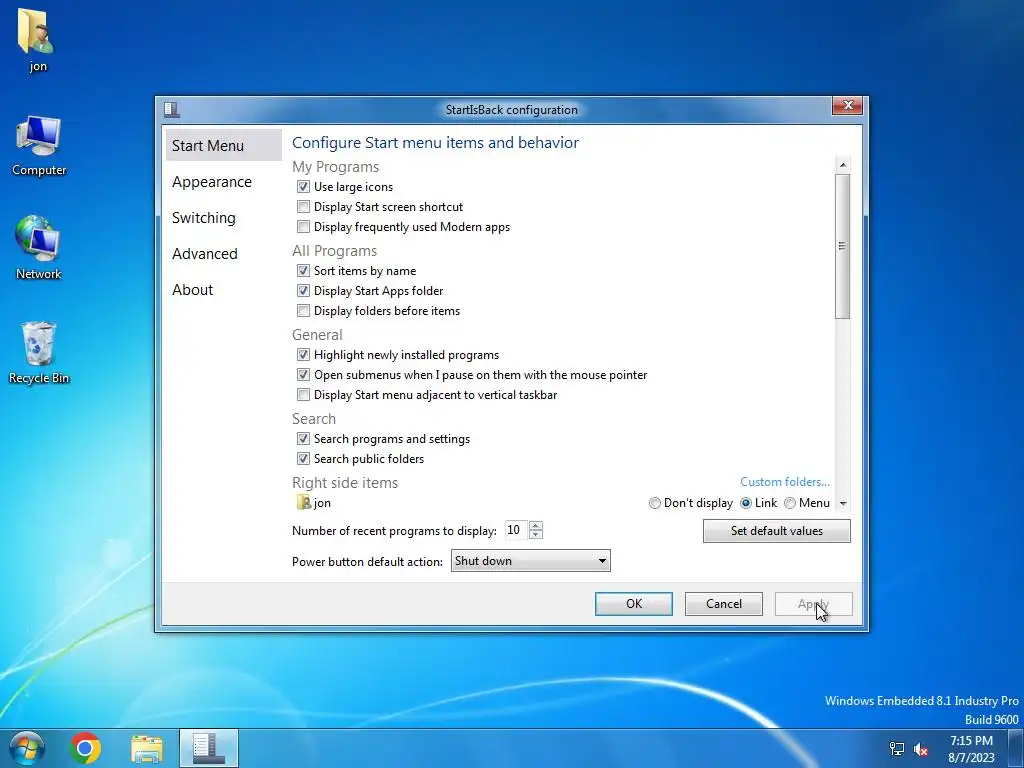Decrease number of recent programs
Image resolution: width=1024 pixels, height=768 pixels.
pyautogui.click(x=536, y=534)
